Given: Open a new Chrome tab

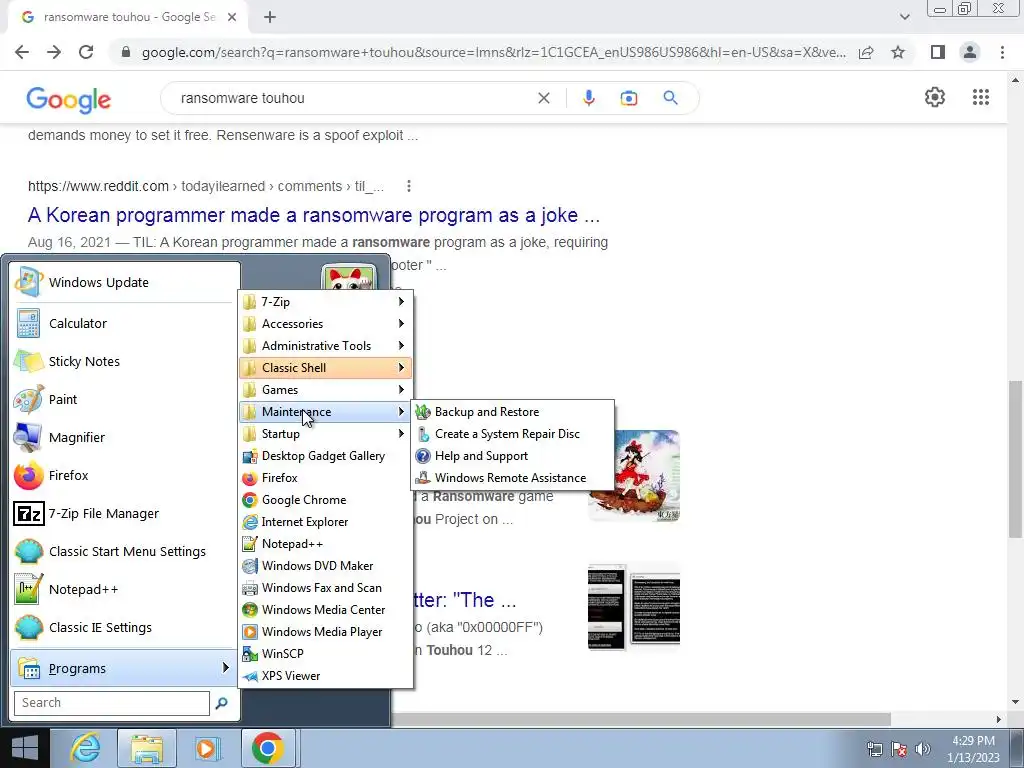Looking at the screenshot, I should 270,17.
